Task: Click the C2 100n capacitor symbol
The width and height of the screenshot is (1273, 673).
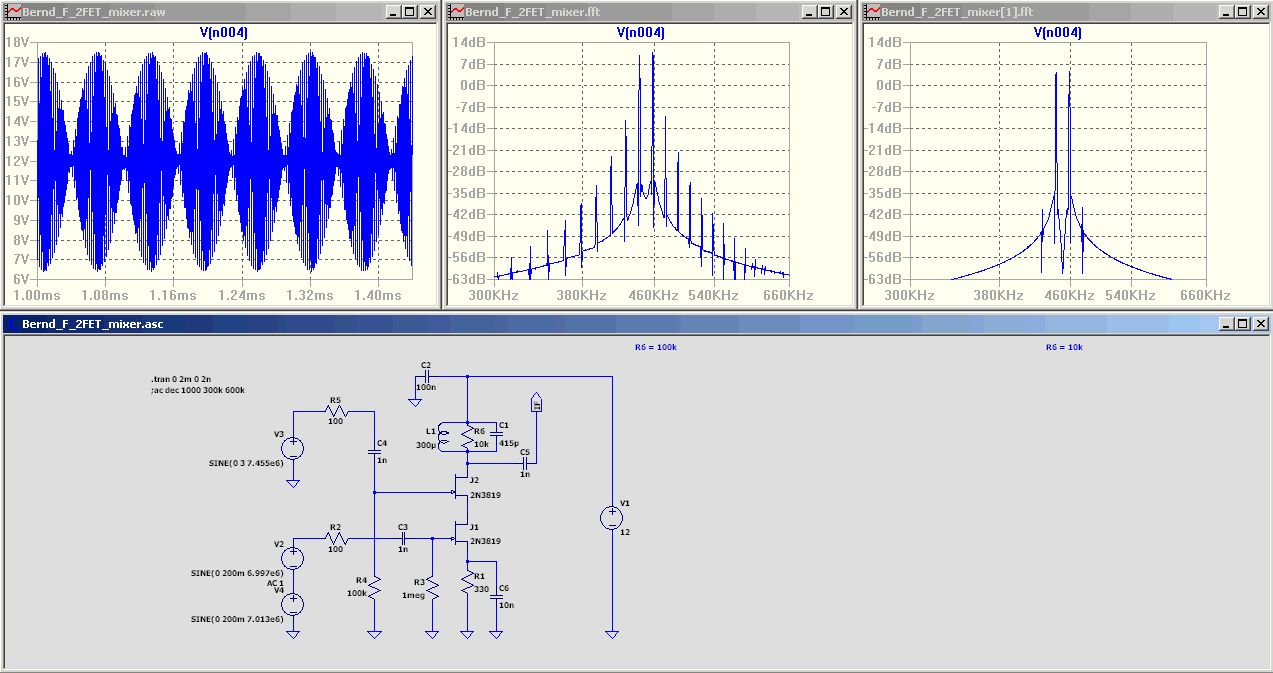Action: pyautogui.click(x=425, y=377)
